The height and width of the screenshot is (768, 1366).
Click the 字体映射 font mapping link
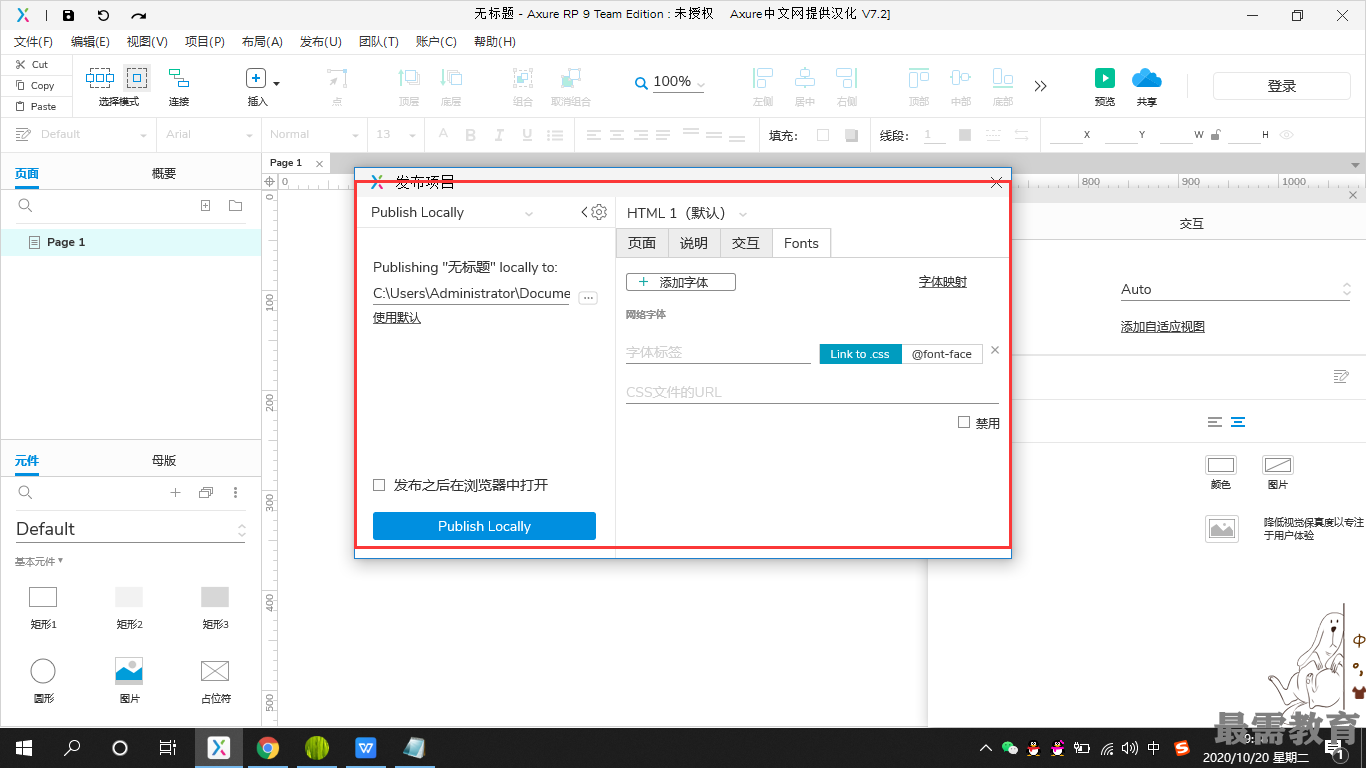pyautogui.click(x=943, y=282)
